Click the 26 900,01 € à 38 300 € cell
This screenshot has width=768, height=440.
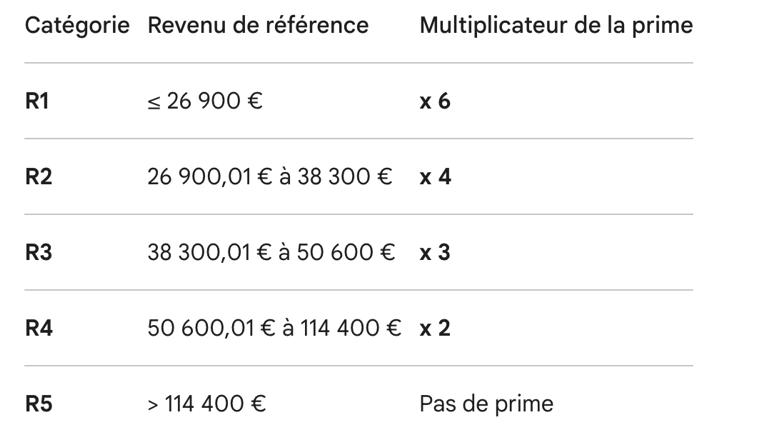click(269, 177)
